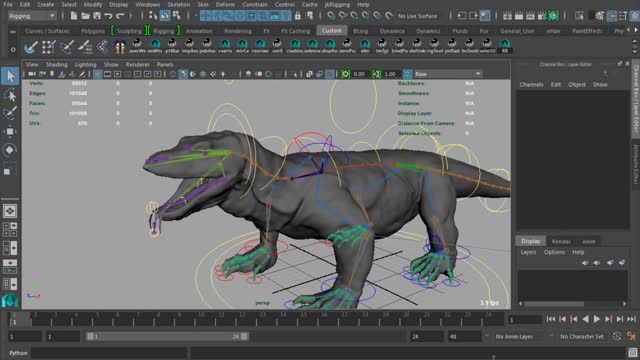Lock current selection with padlock icon

pos(298,16)
